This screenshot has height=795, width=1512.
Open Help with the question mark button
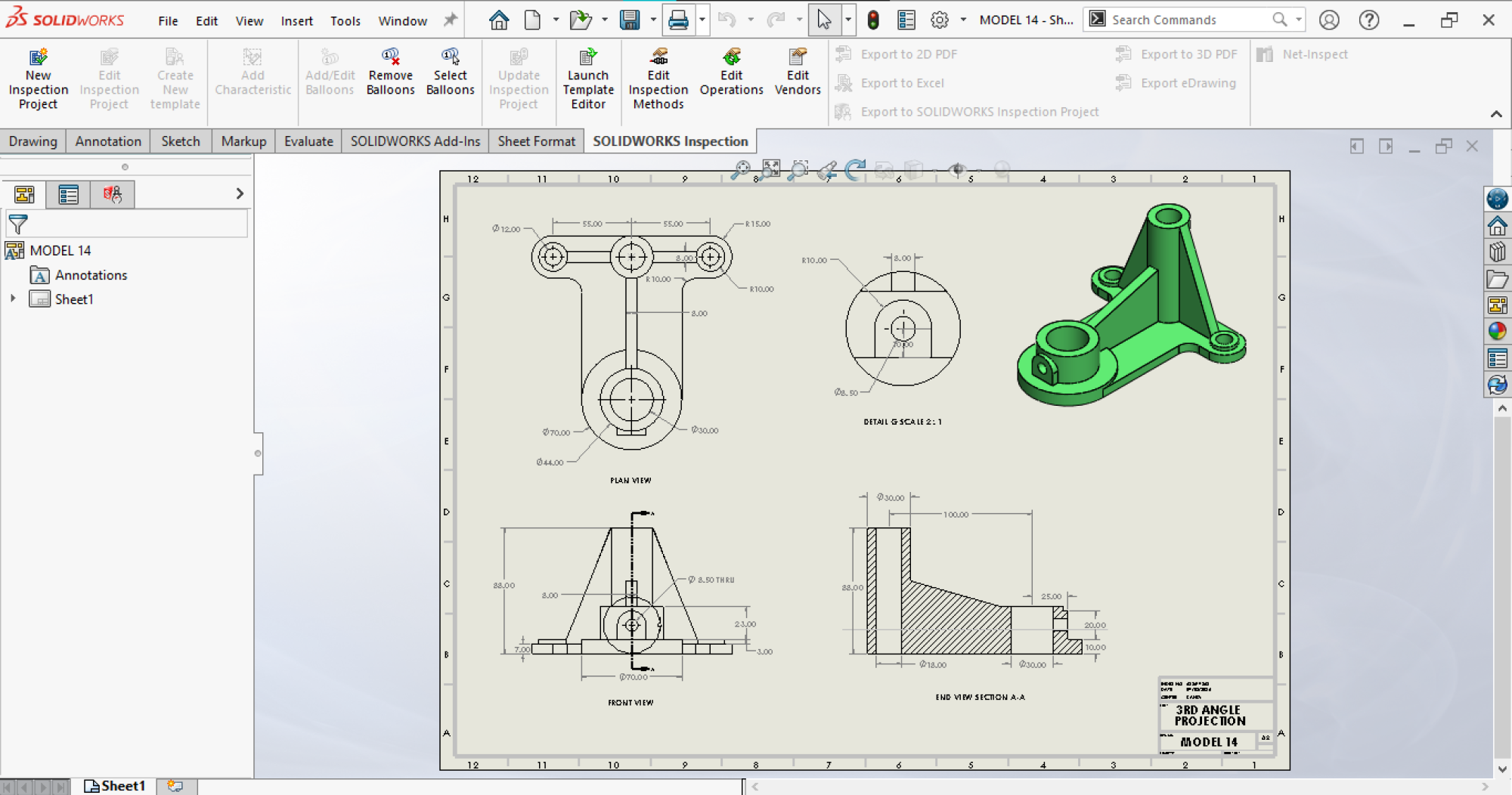(1368, 20)
